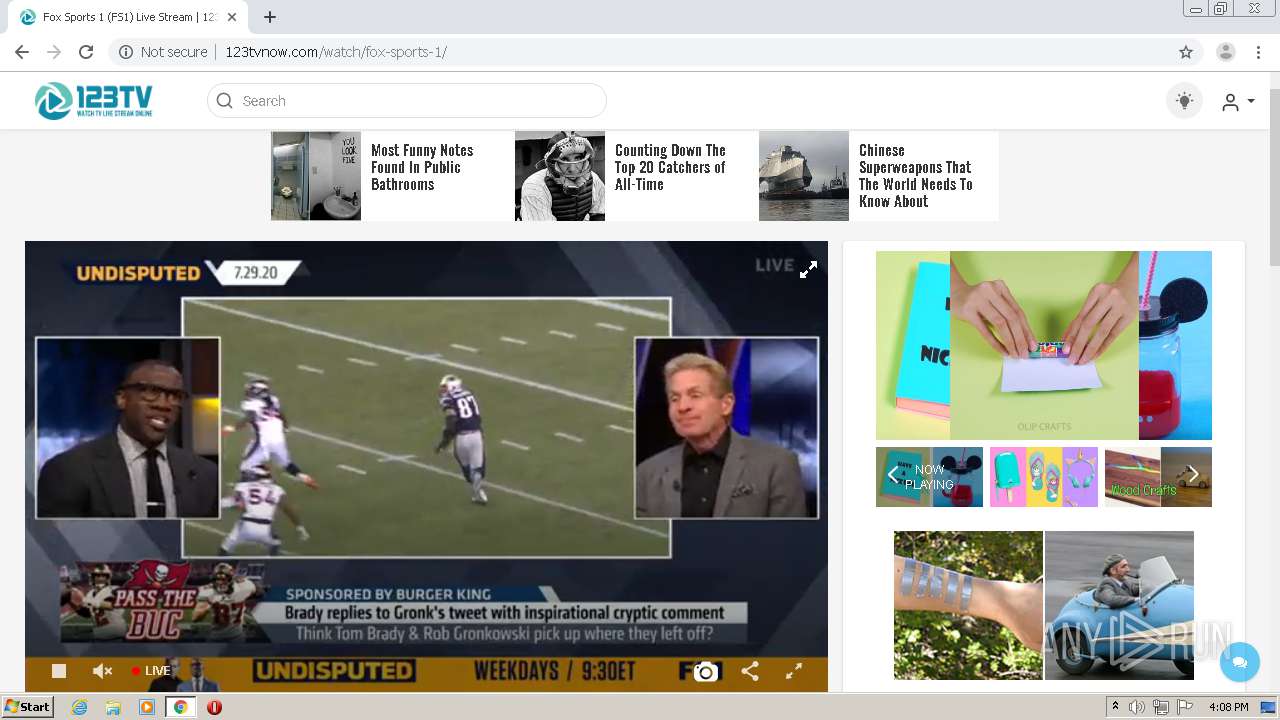
Task: Go forward in browser history
Action: 54,52
